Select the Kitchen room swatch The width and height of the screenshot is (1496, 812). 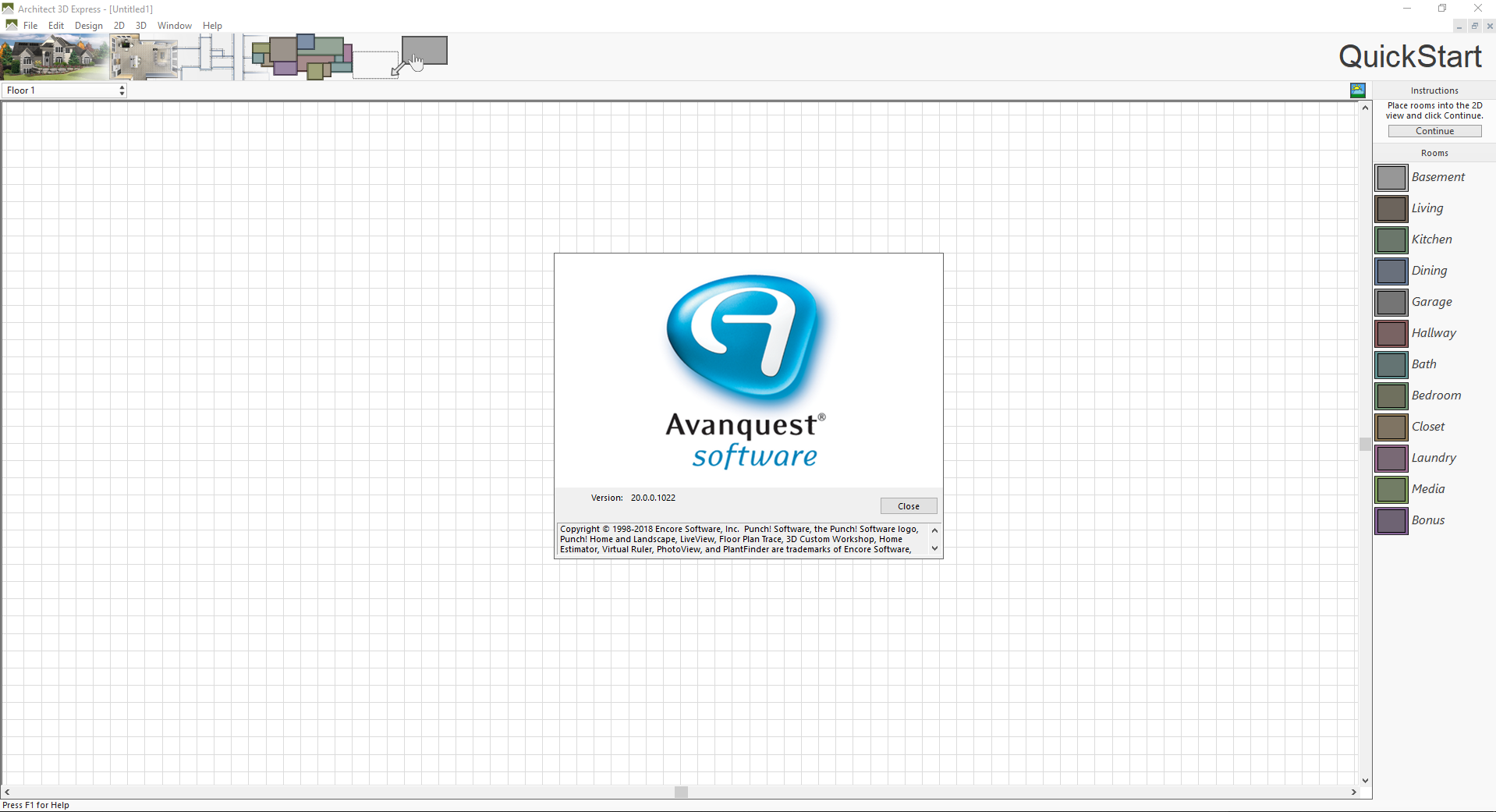[1391, 240]
